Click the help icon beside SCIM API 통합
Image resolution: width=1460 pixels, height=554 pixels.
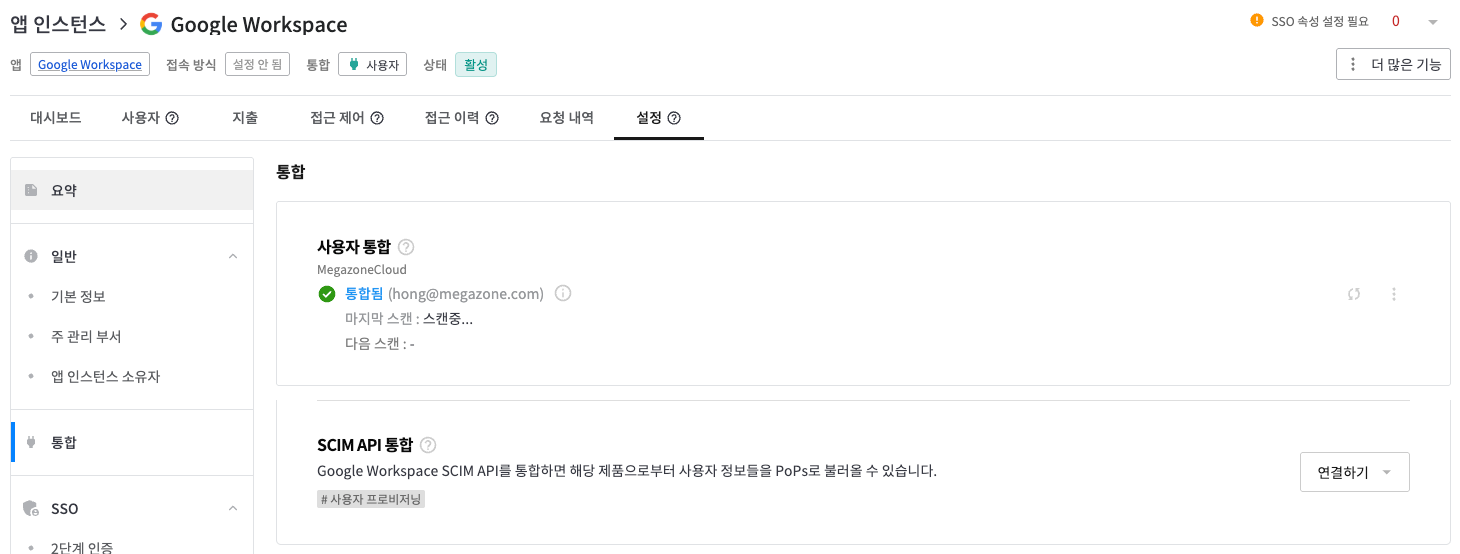point(428,445)
